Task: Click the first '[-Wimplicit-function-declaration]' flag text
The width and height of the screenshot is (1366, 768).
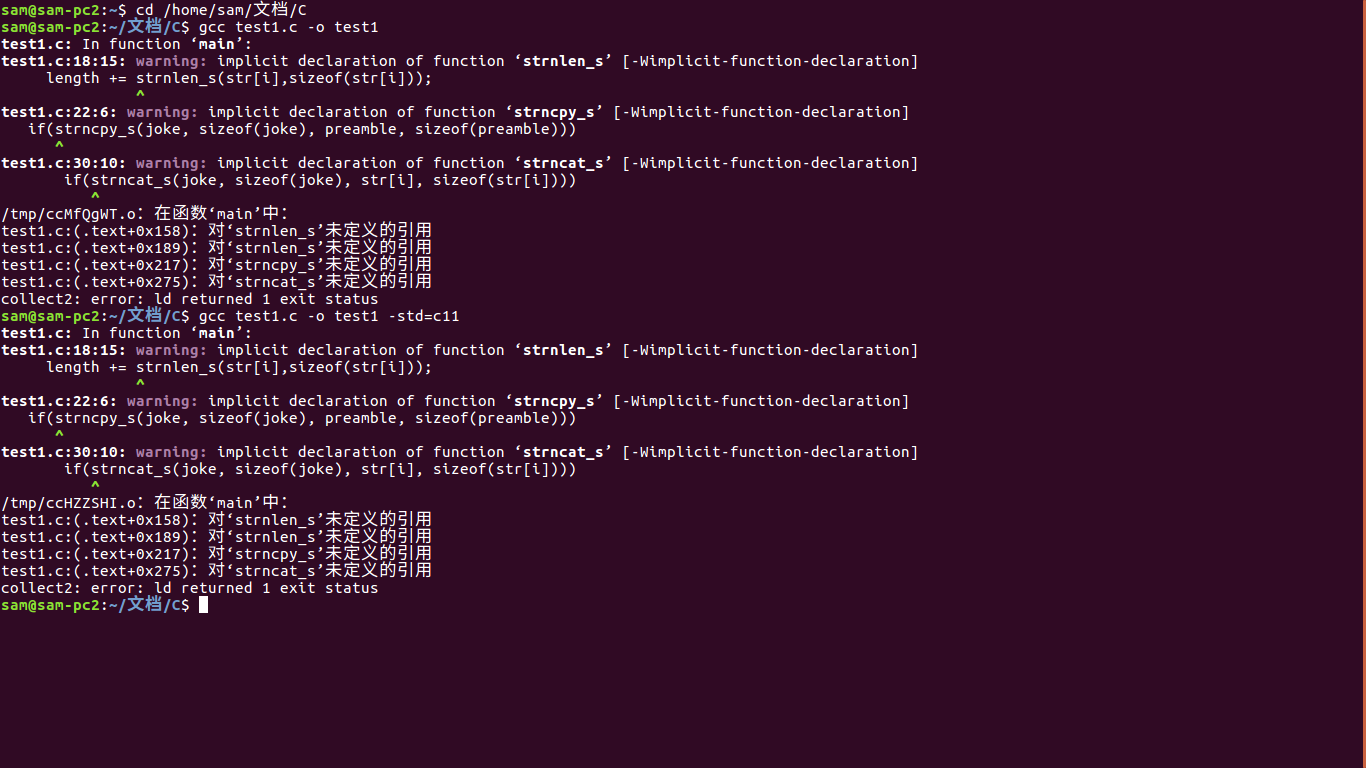Action: click(x=770, y=61)
